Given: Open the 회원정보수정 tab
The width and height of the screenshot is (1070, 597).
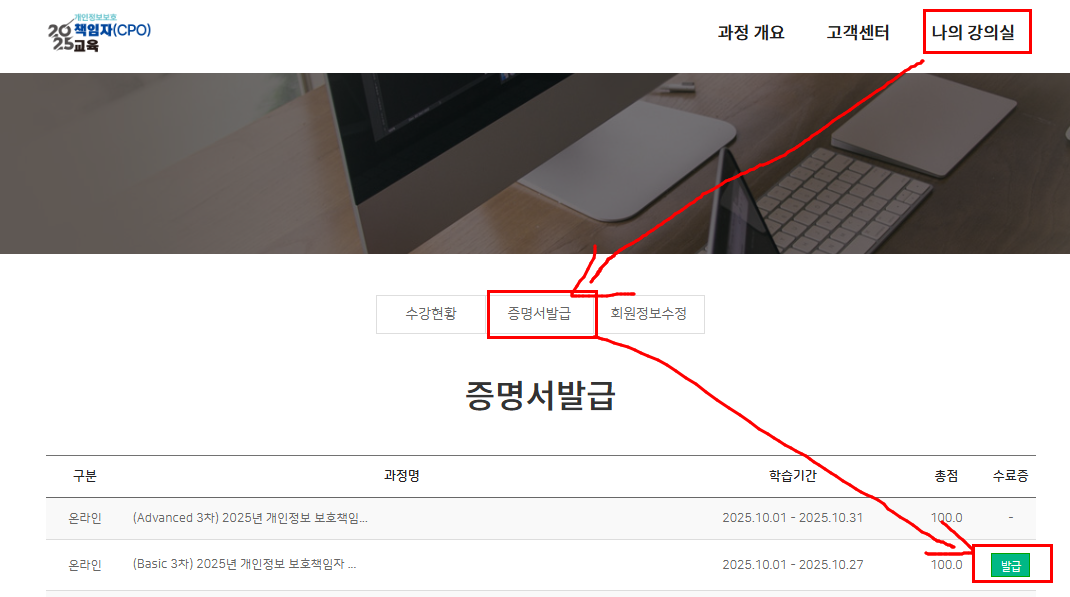Looking at the screenshot, I should (x=649, y=314).
